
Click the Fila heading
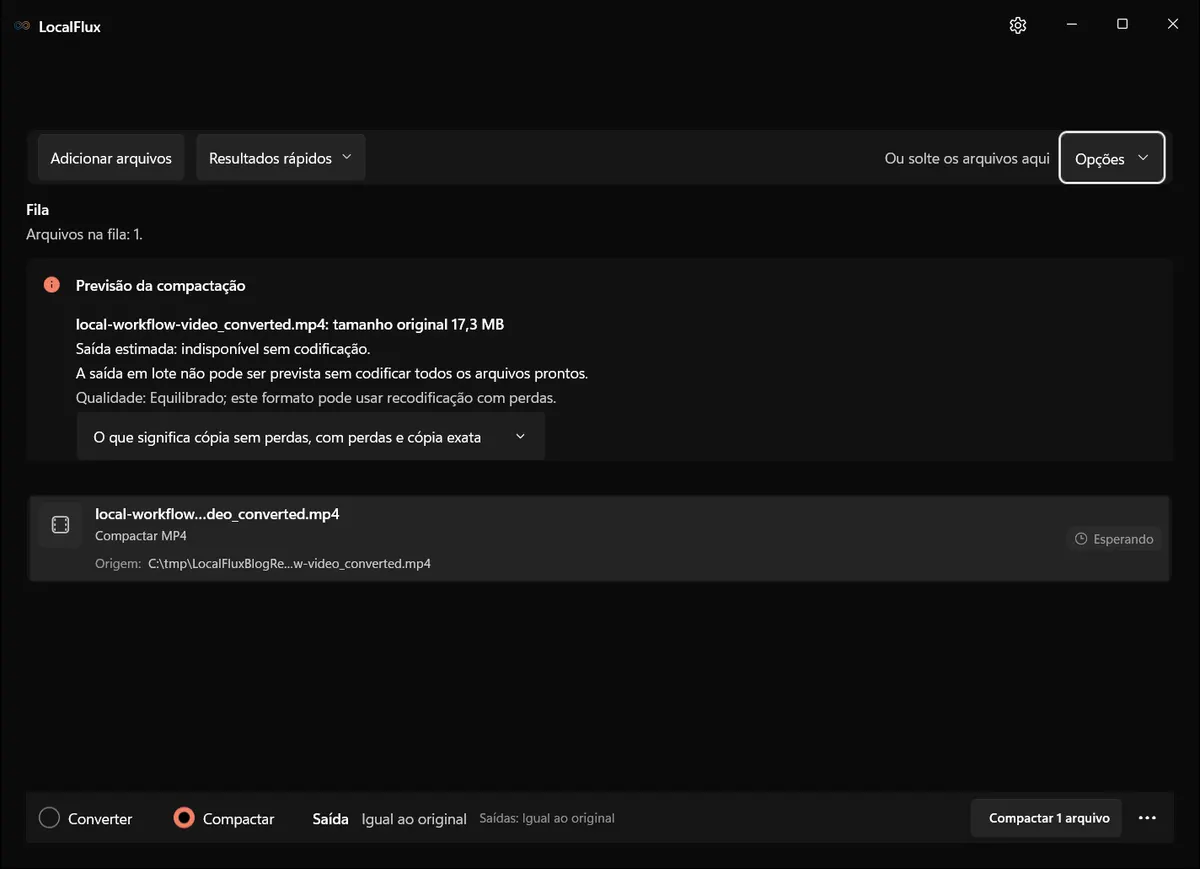click(38, 210)
